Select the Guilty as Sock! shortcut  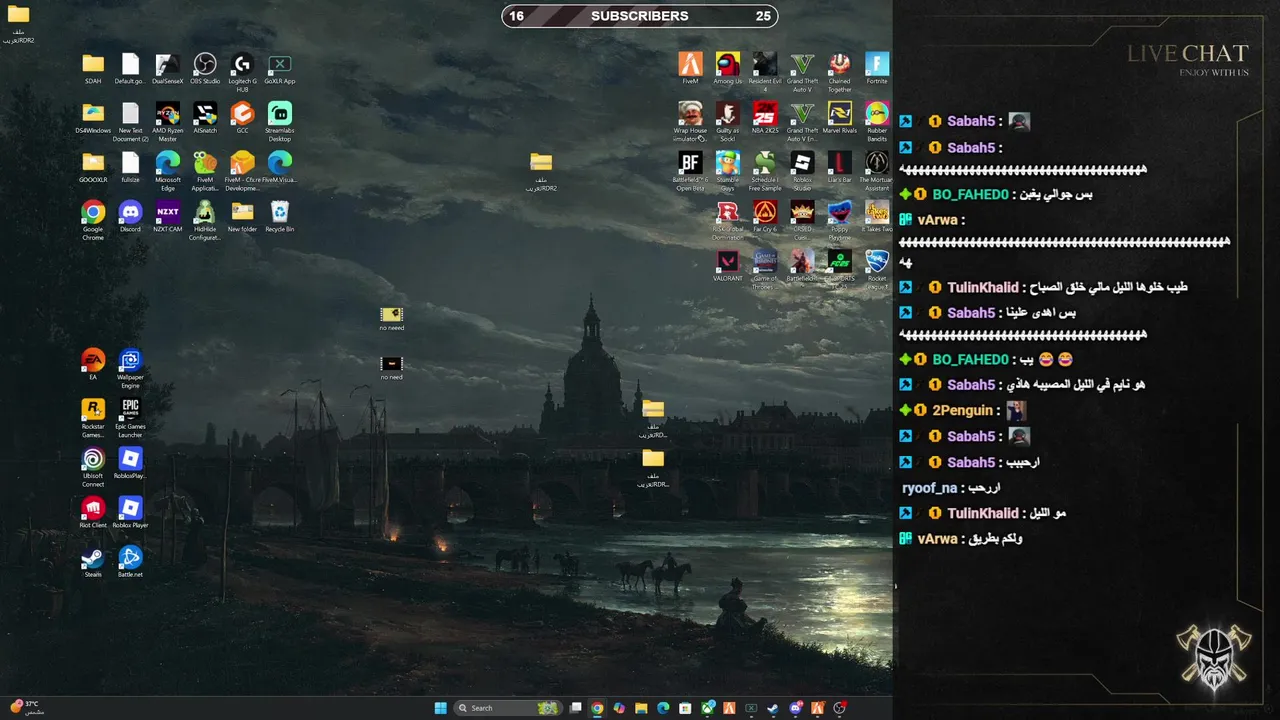click(728, 122)
